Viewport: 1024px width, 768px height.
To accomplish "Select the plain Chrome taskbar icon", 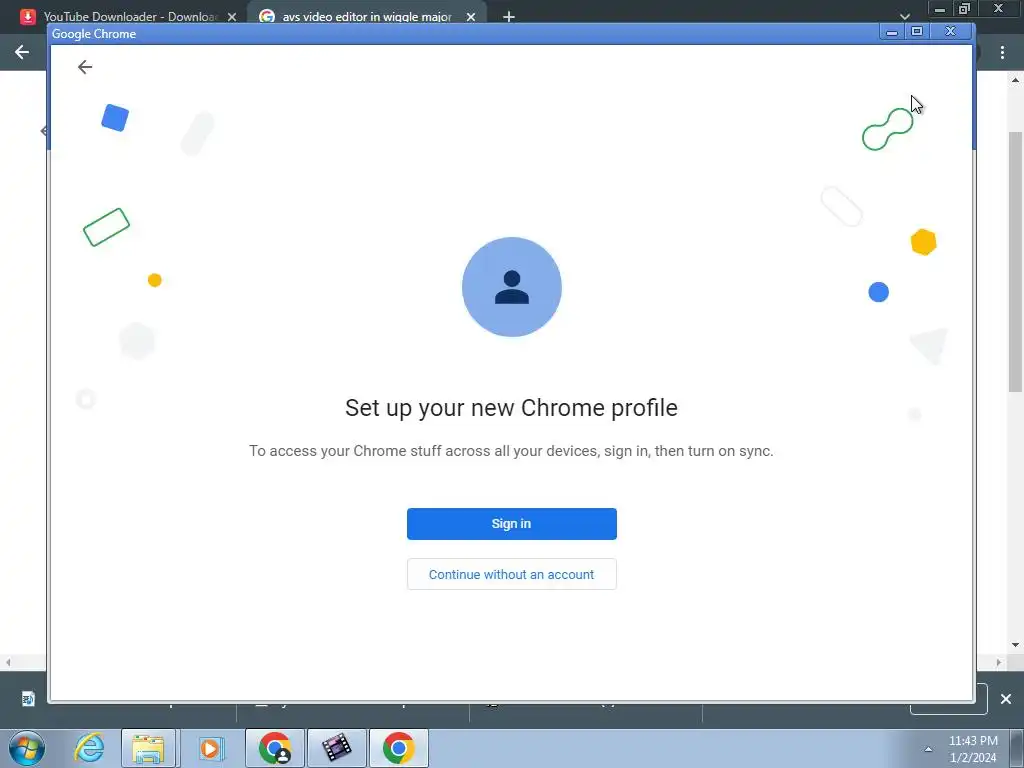I will pos(398,748).
